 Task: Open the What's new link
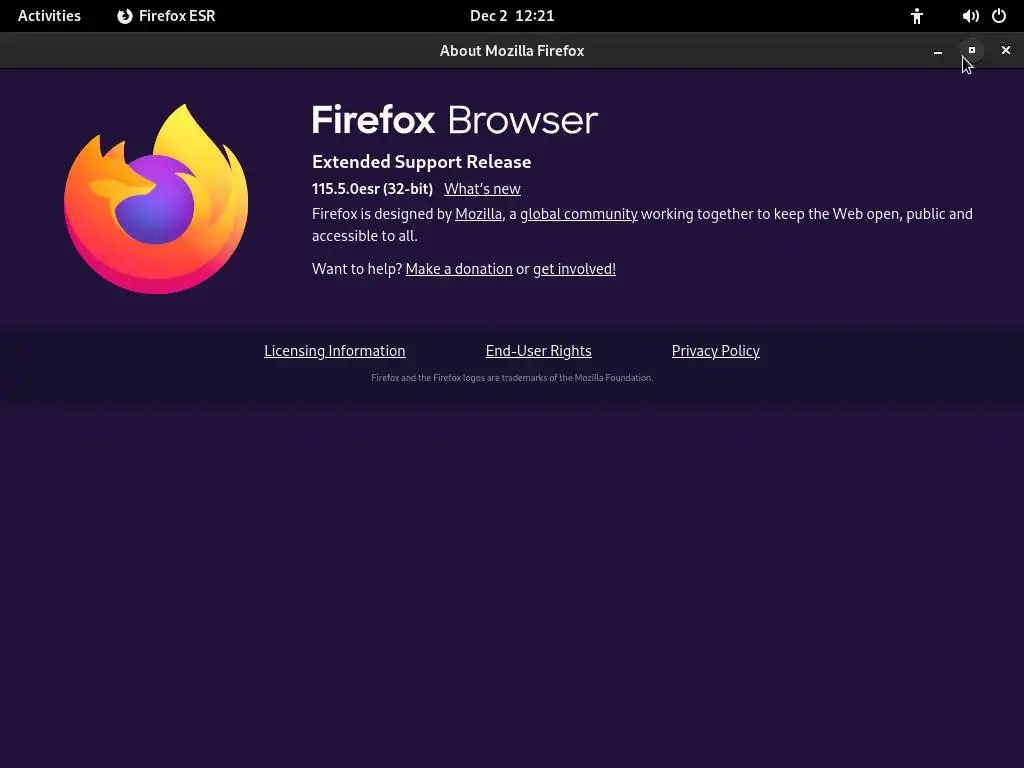click(x=482, y=189)
